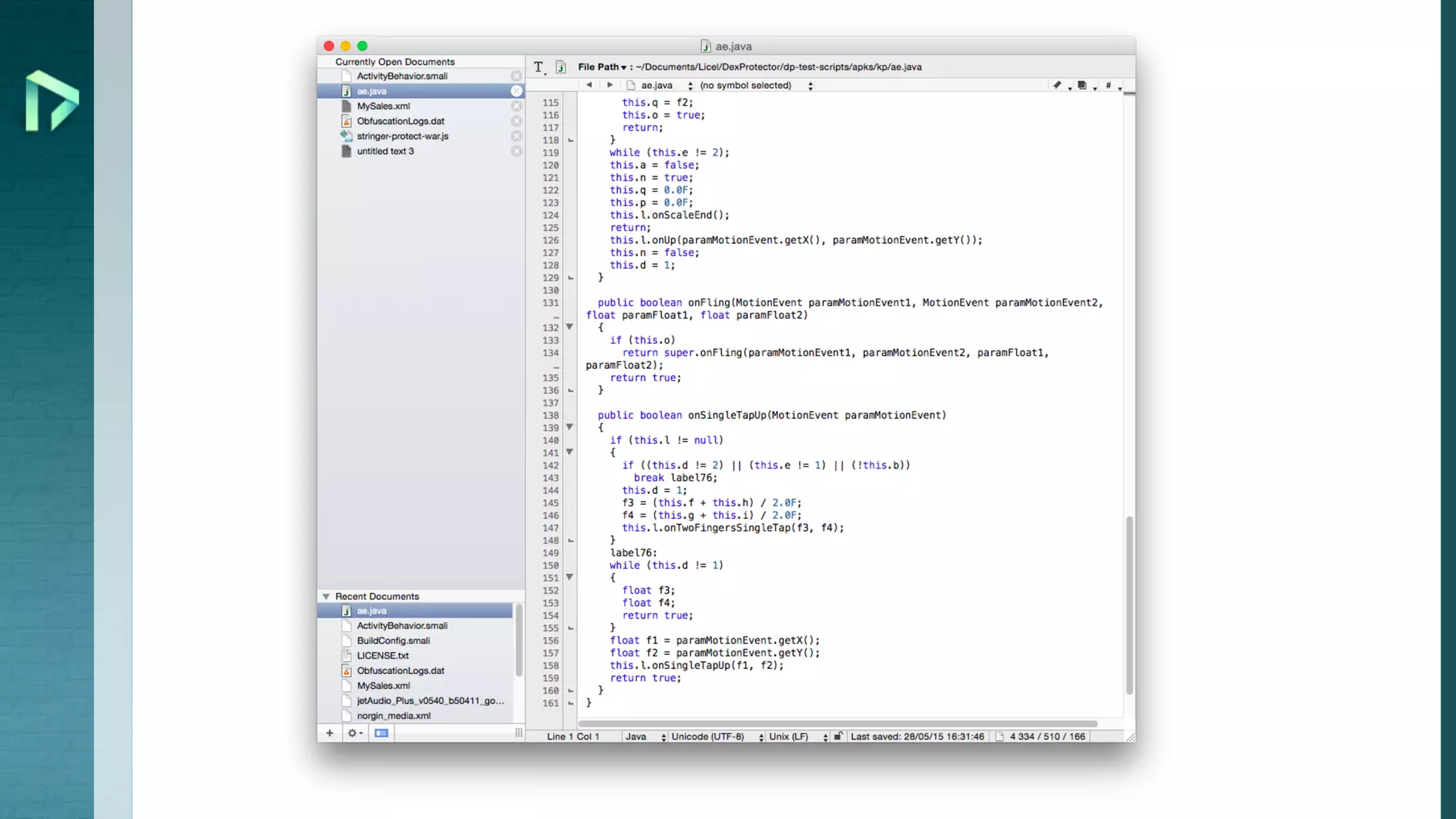Toggle the sidebar view button at bottom

pyautogui.click(x=381, y=733)
